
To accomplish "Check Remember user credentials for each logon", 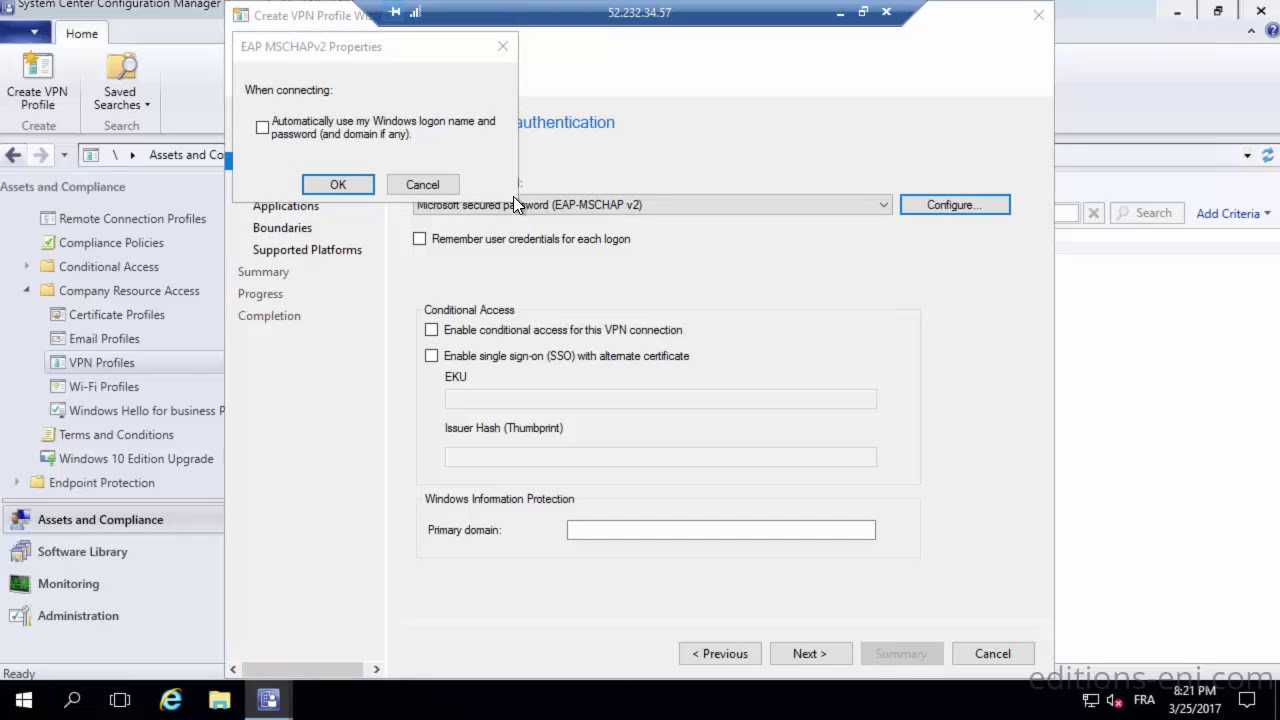I will 419,239.
